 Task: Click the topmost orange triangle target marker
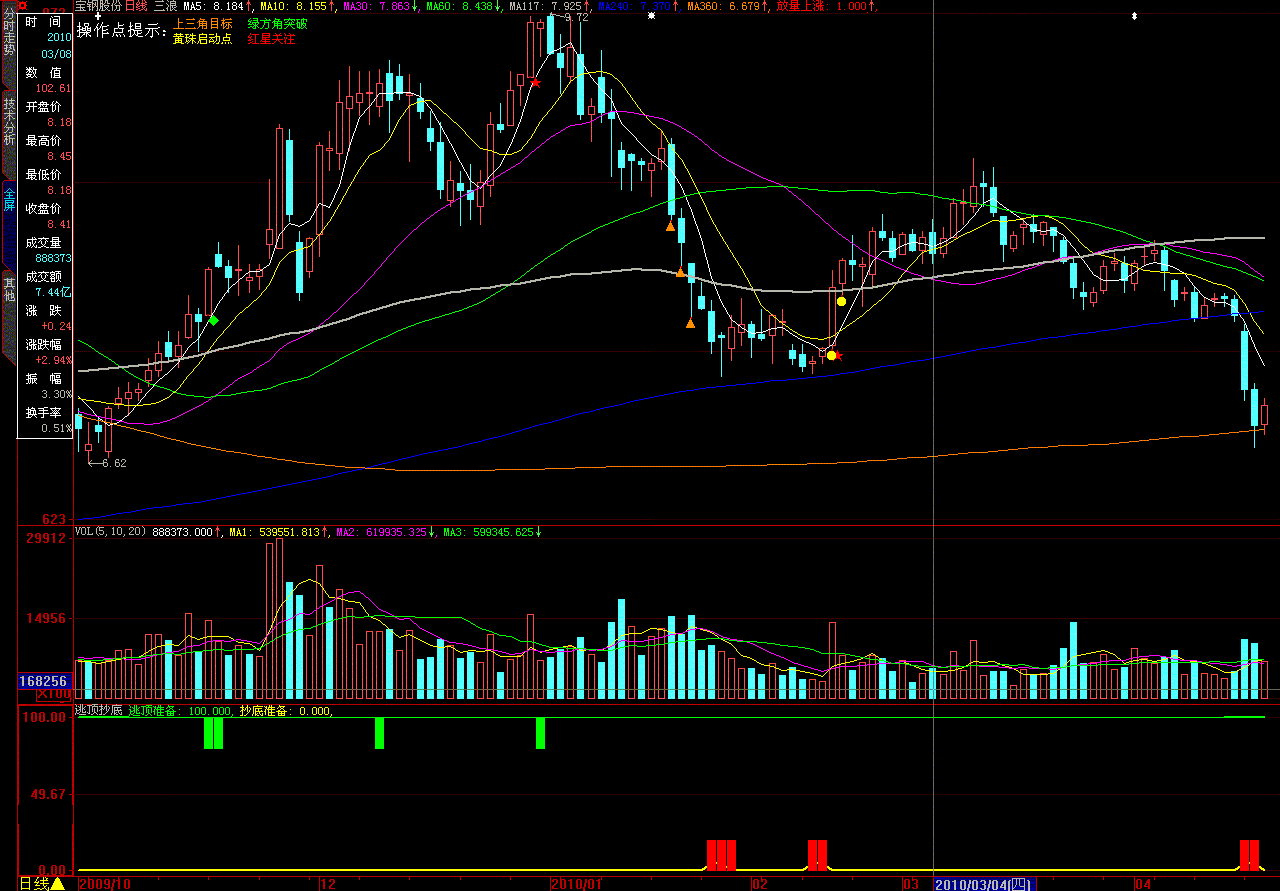click(x=670, y=227)
